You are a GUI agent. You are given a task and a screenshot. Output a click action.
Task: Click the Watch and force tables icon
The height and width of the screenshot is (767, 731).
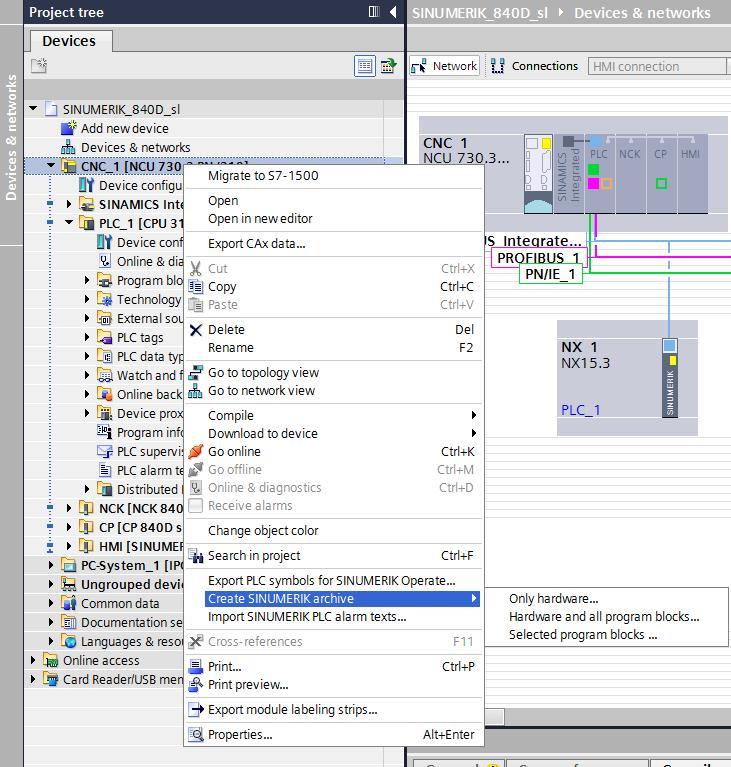104,375
